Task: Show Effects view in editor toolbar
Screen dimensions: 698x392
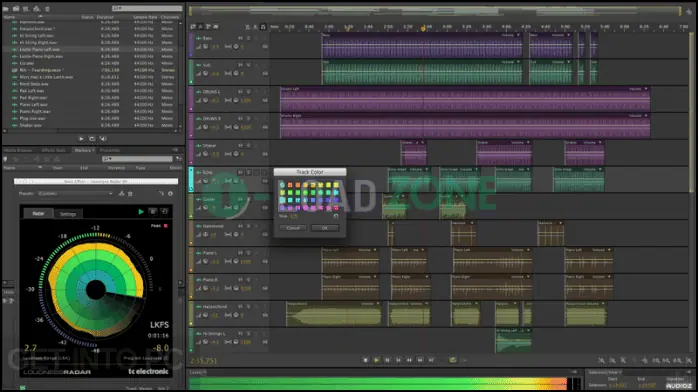Action: [201, 27]
